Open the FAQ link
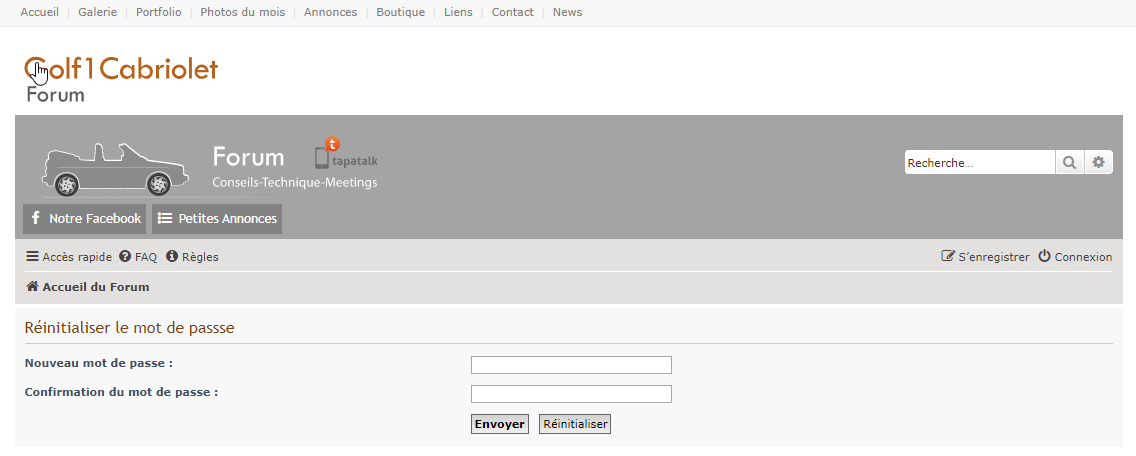Screen dimensions: 1136x456 [138, 257]
